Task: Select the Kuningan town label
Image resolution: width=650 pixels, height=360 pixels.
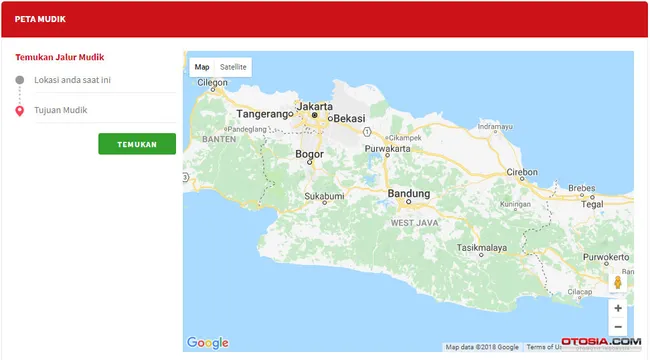Action: coord(515,204)
